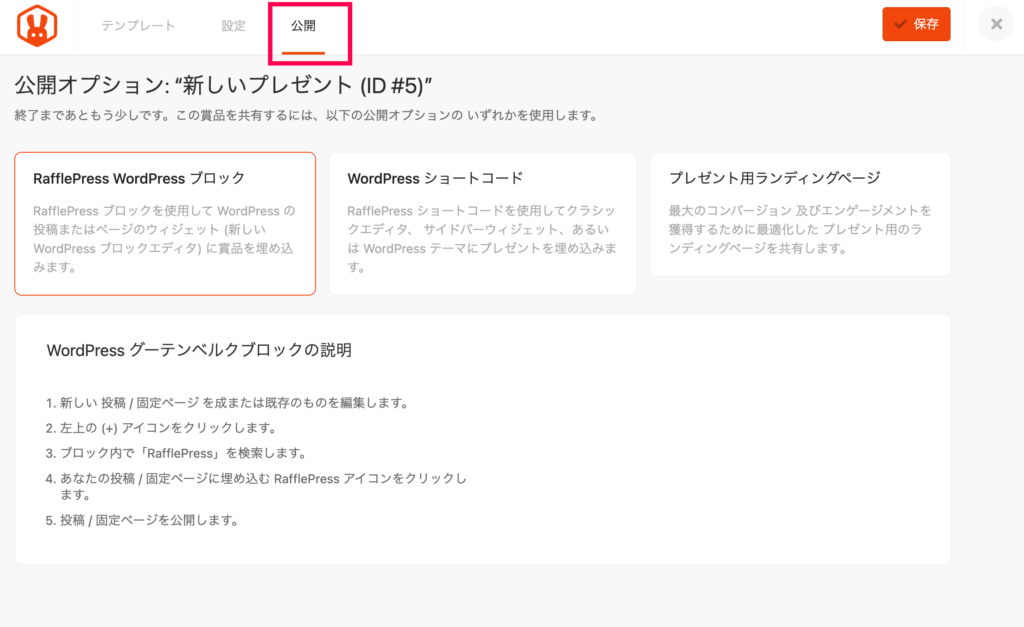The height and width of the screenshot is (627, 1024).
Task: Choose the WordPress ショートコード option card
Action: point(483,224)
